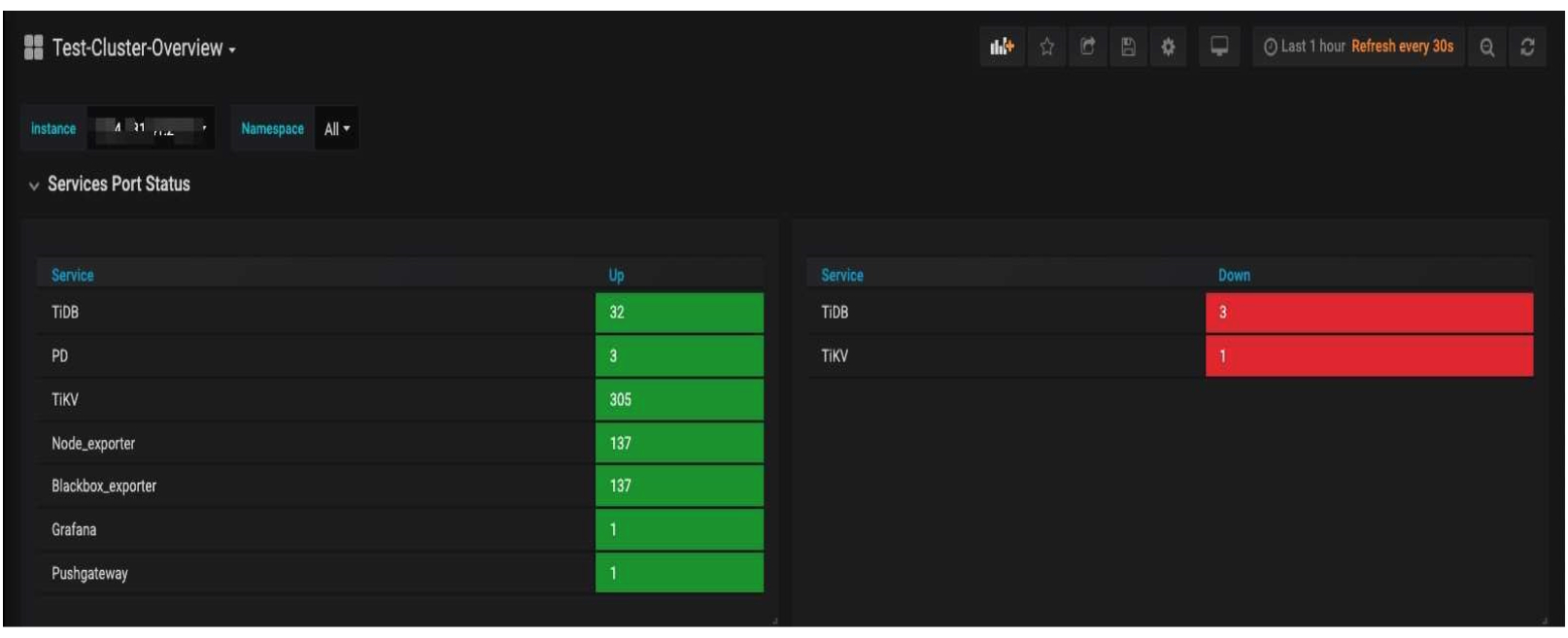Click PD's green cell showing 3

click(679, 355)
